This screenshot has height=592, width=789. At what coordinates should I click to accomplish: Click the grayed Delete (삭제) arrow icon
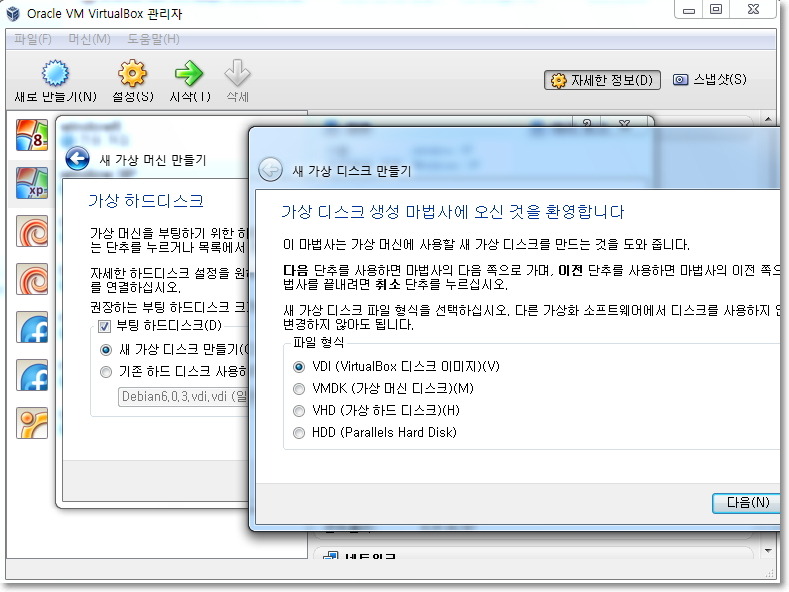237,73
